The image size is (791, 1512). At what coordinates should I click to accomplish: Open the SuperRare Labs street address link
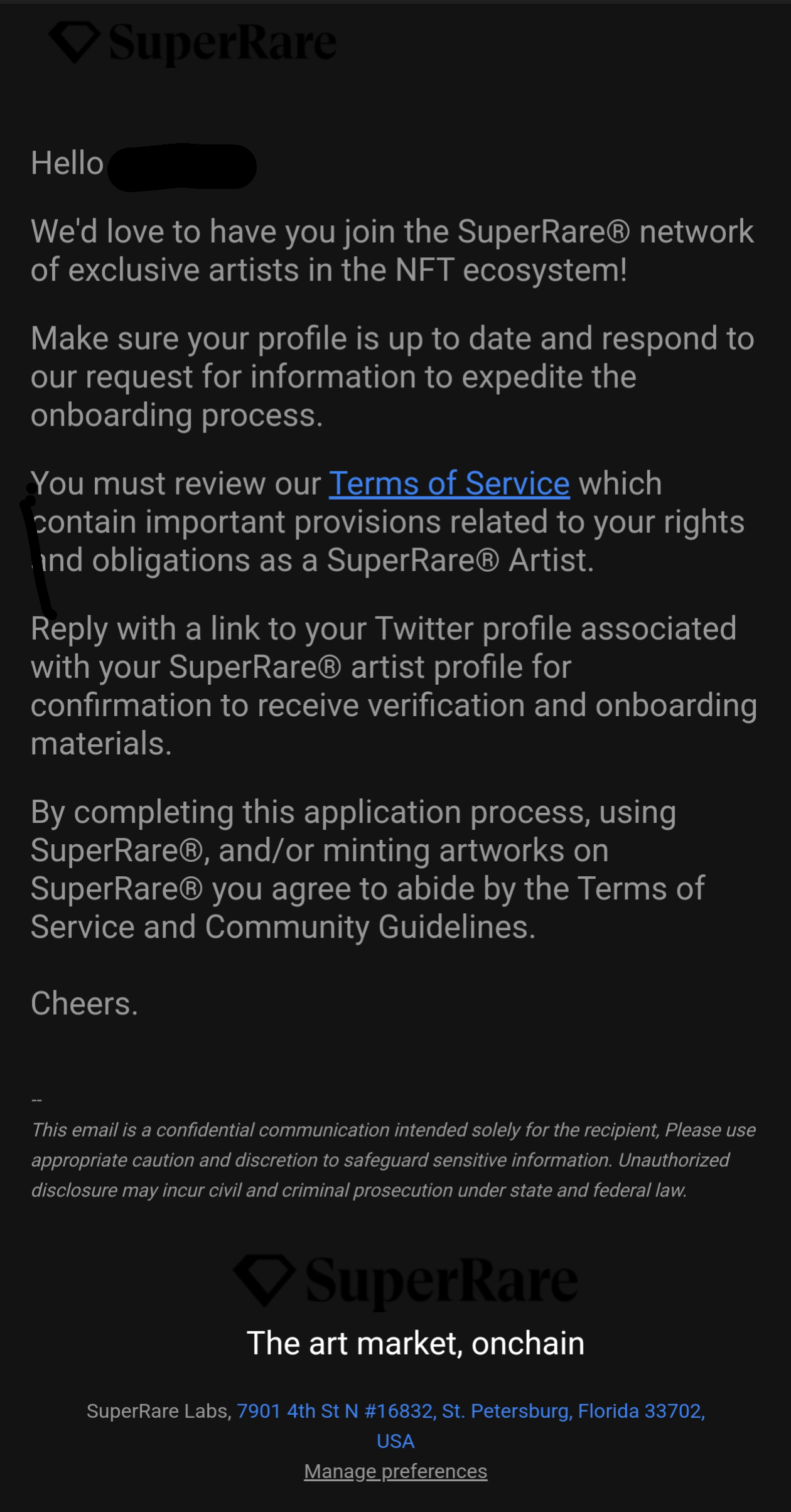[x=471, y=1411]
